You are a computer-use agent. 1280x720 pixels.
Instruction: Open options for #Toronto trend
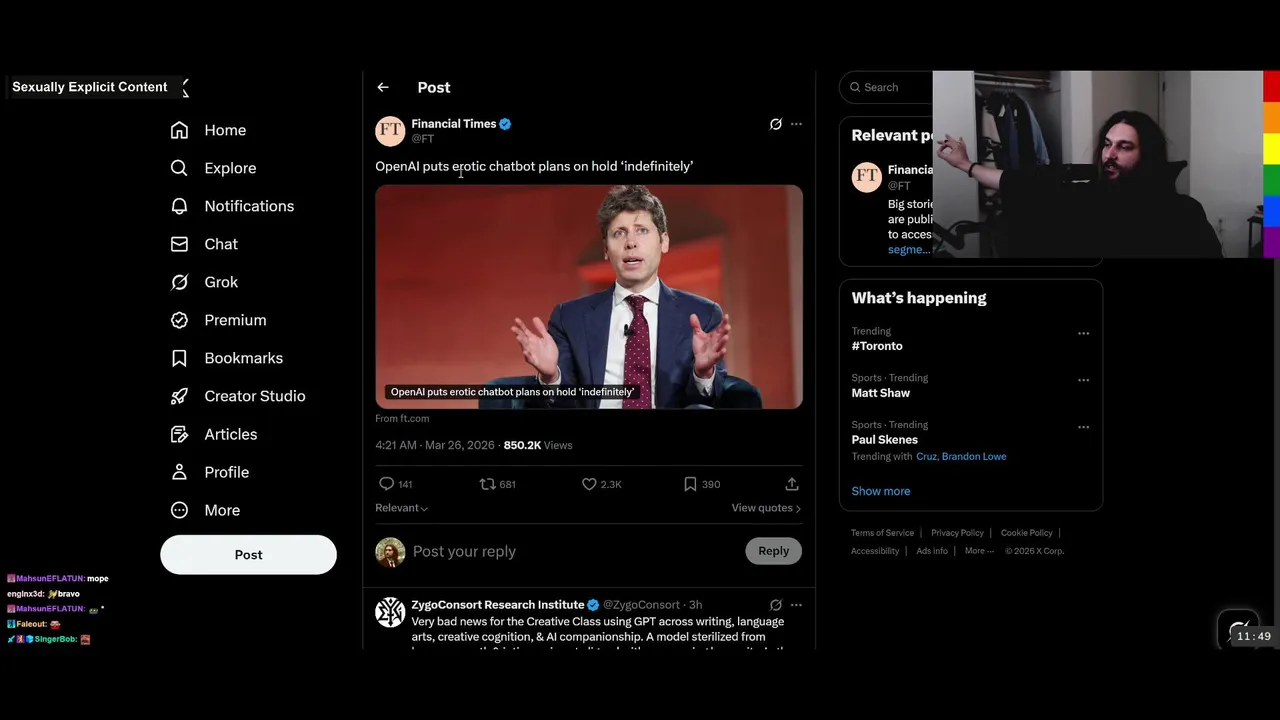tap(1083, 334)
